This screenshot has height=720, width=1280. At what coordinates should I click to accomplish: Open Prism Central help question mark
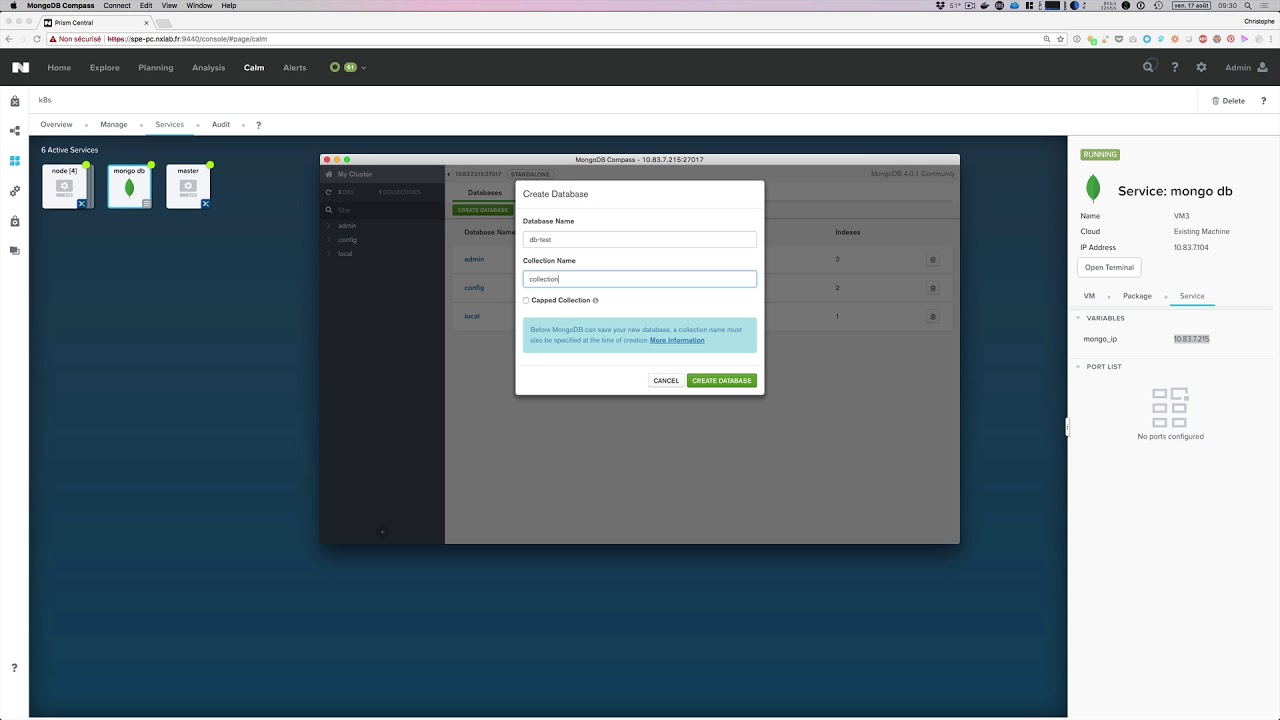coord(1175,67)
